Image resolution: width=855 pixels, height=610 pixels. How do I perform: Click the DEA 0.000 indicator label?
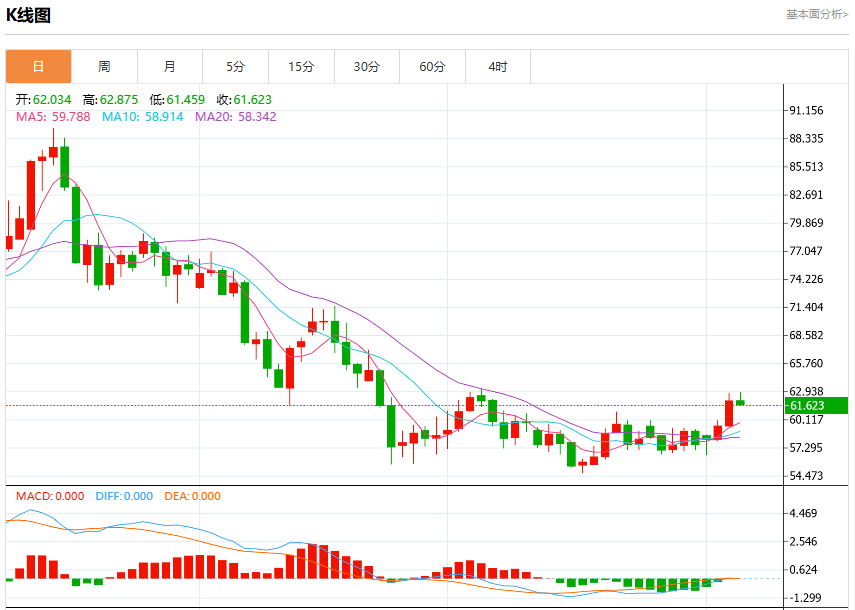[192, 496]
